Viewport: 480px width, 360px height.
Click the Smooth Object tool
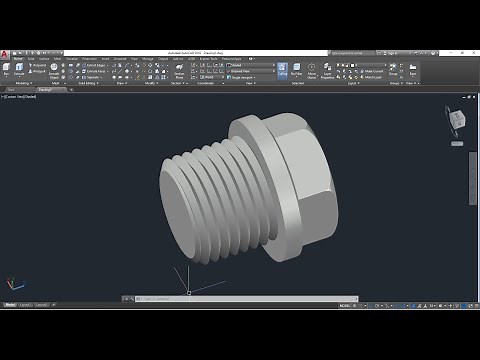(54, 71)
